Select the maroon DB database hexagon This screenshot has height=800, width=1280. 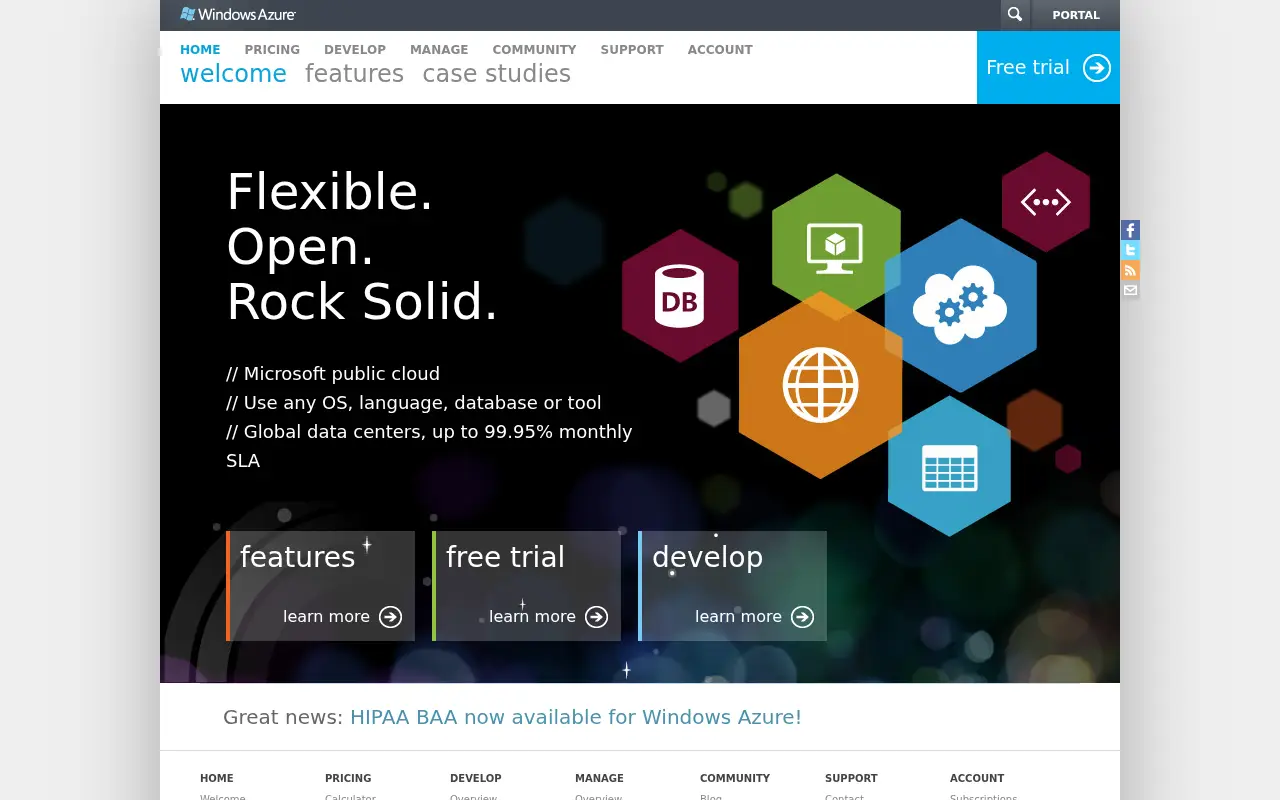(680, 296)
